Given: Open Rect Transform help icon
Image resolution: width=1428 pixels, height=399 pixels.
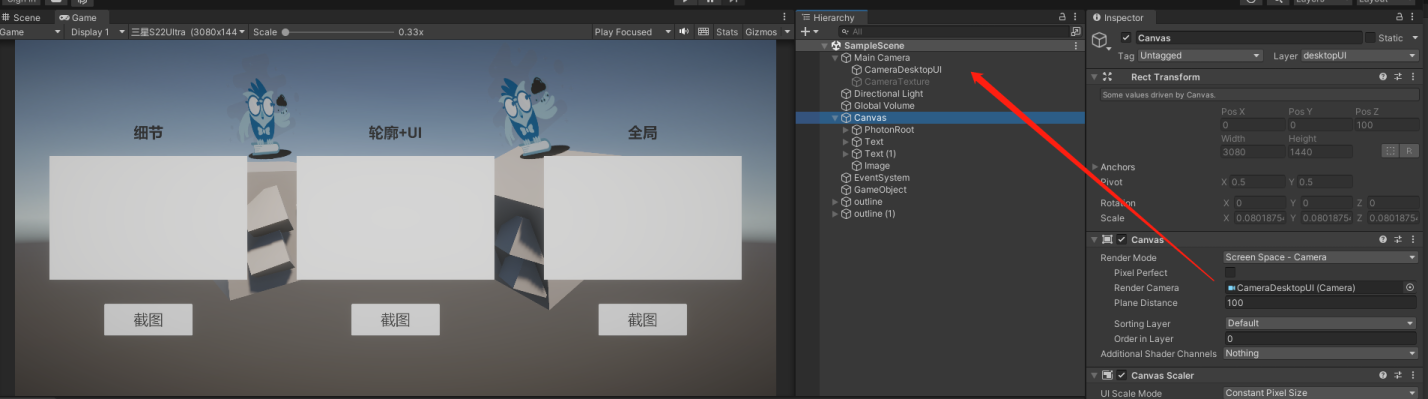Looking at the screenshot, I should (x=1383, y=77).
